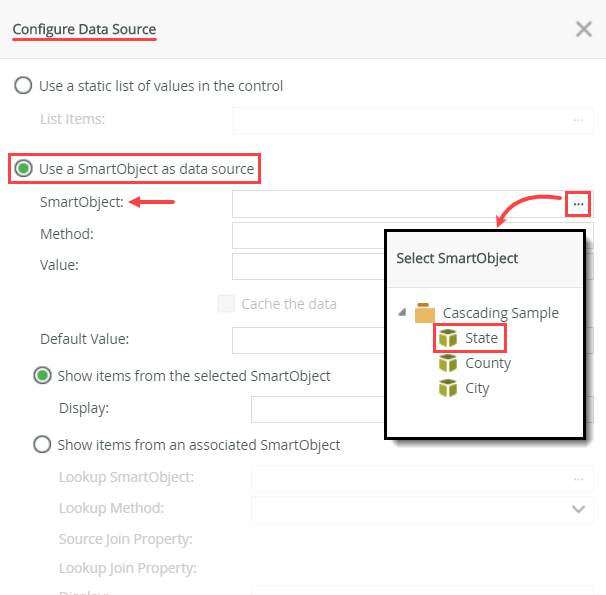Click the County SmartObject cube icon
This screenshot has height=595, width=606.
448,364
